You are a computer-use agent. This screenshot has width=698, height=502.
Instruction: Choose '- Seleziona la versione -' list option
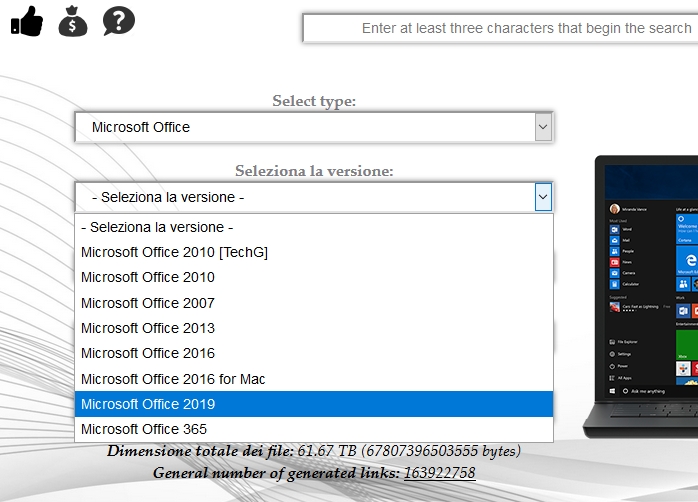click(314, 227)
